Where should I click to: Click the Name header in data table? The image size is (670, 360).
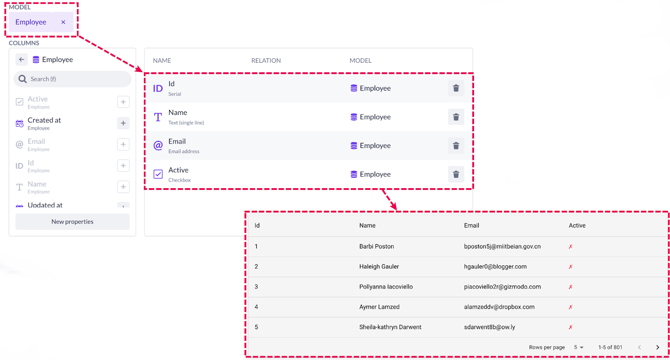[367, 225]
